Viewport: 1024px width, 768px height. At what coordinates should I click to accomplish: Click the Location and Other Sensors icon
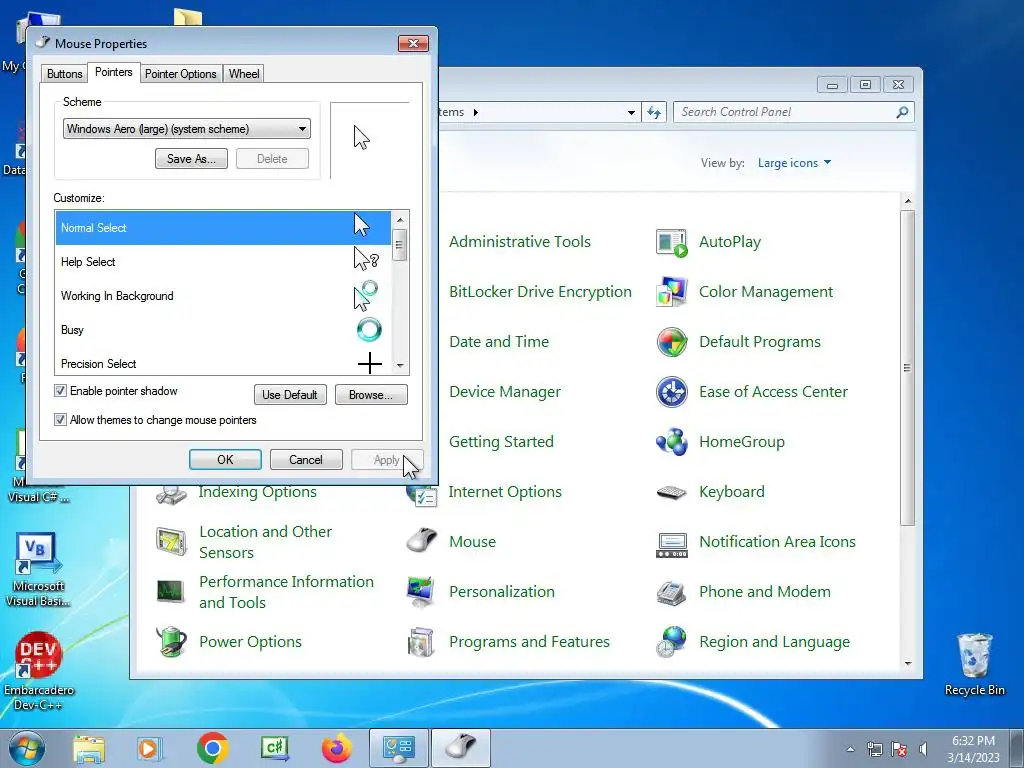[171, 541]
